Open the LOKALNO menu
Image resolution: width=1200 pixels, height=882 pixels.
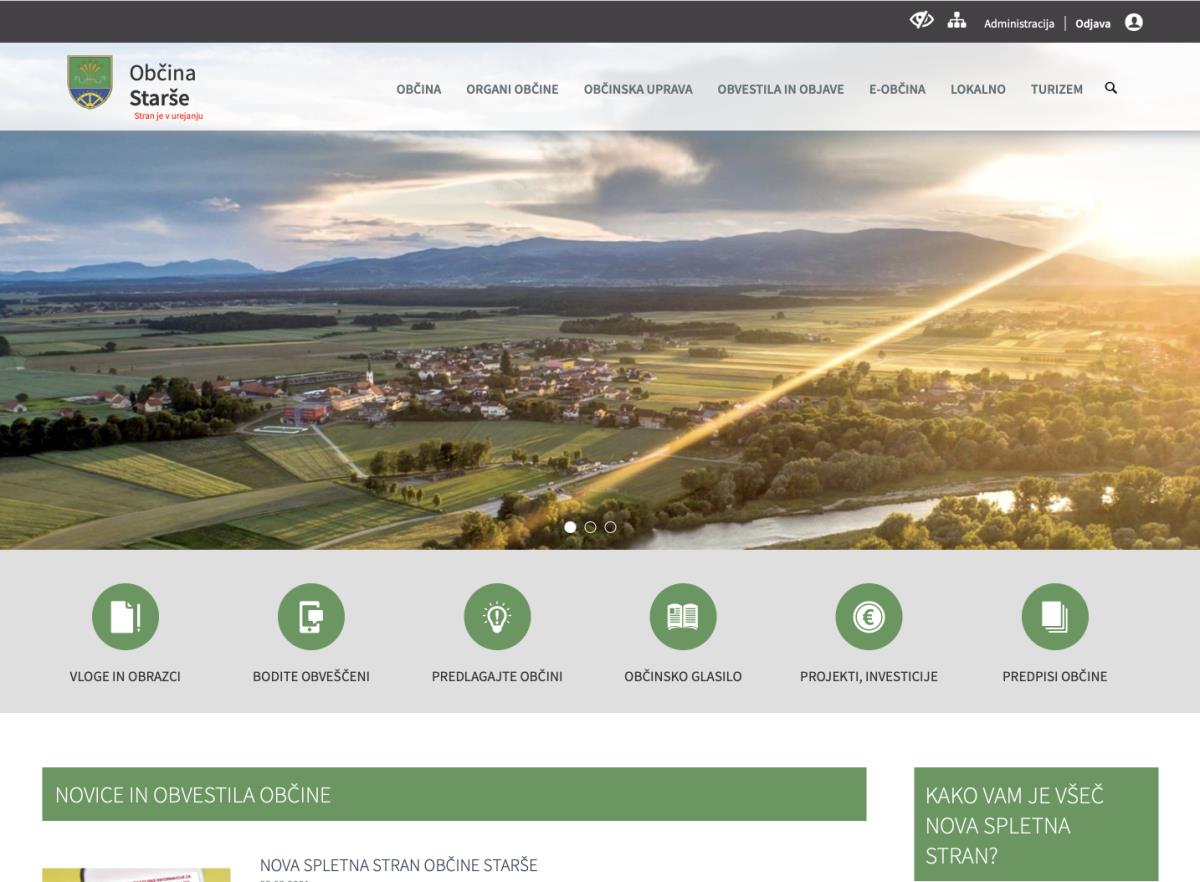click(x=978, y=89)
